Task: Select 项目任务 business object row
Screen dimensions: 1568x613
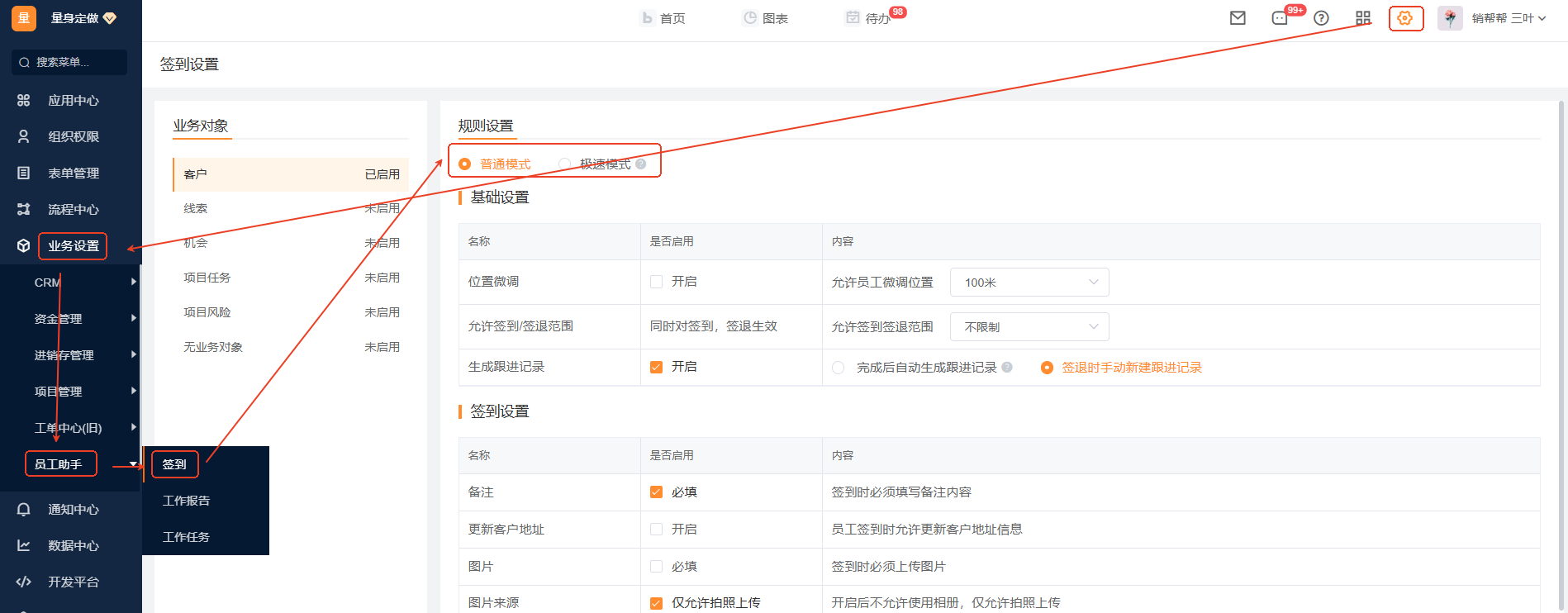Action: click(291, 278)
